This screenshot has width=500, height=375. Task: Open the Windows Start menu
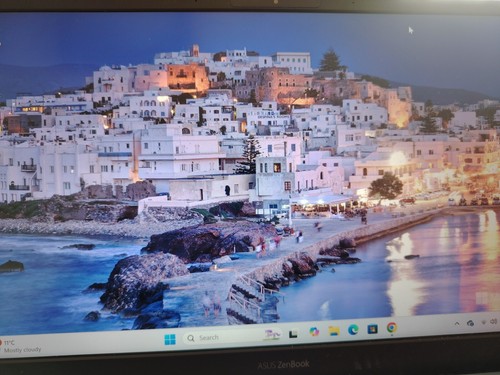tap(170, 339)
